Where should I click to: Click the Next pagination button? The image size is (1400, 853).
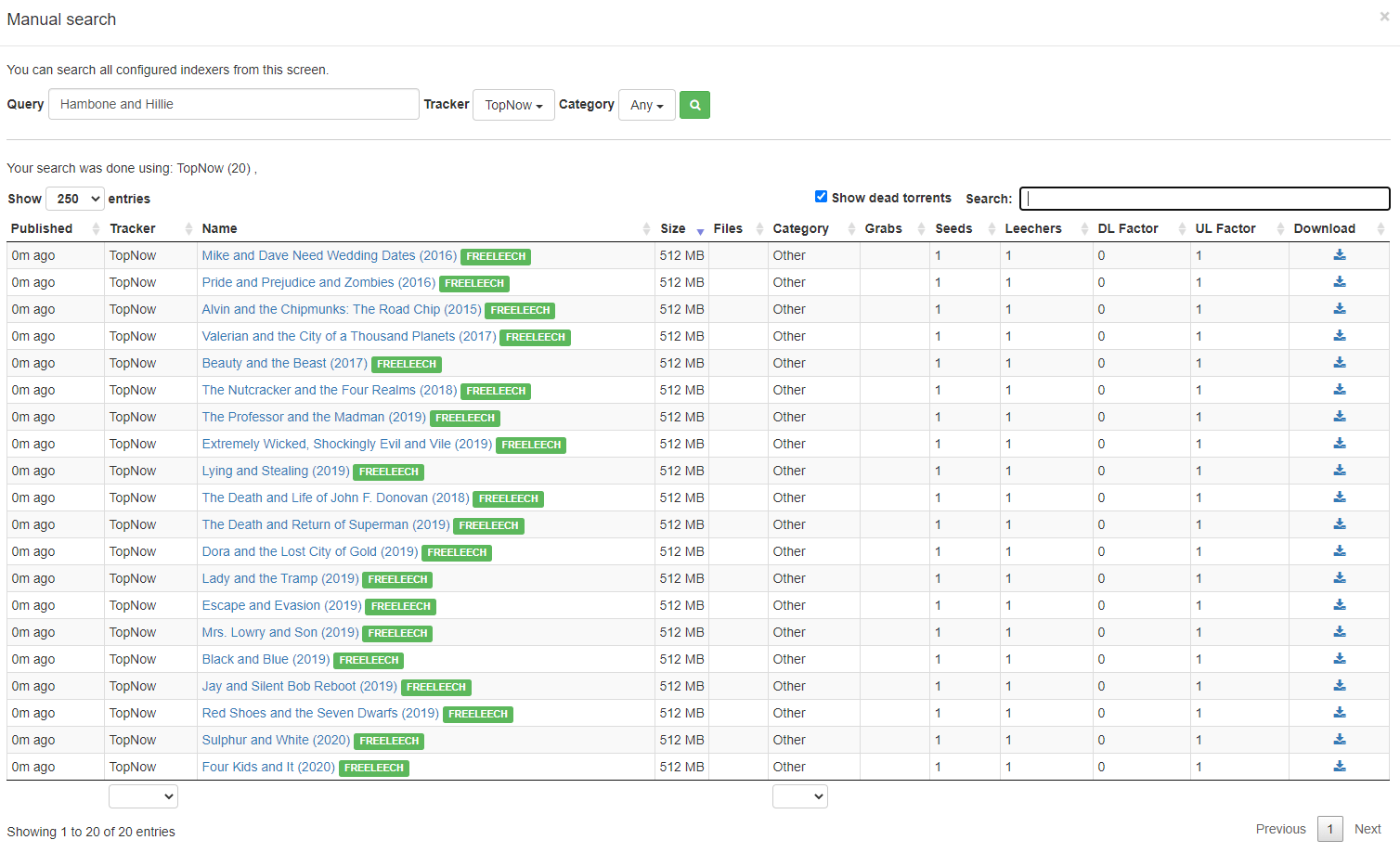[x=1368, y=828]
